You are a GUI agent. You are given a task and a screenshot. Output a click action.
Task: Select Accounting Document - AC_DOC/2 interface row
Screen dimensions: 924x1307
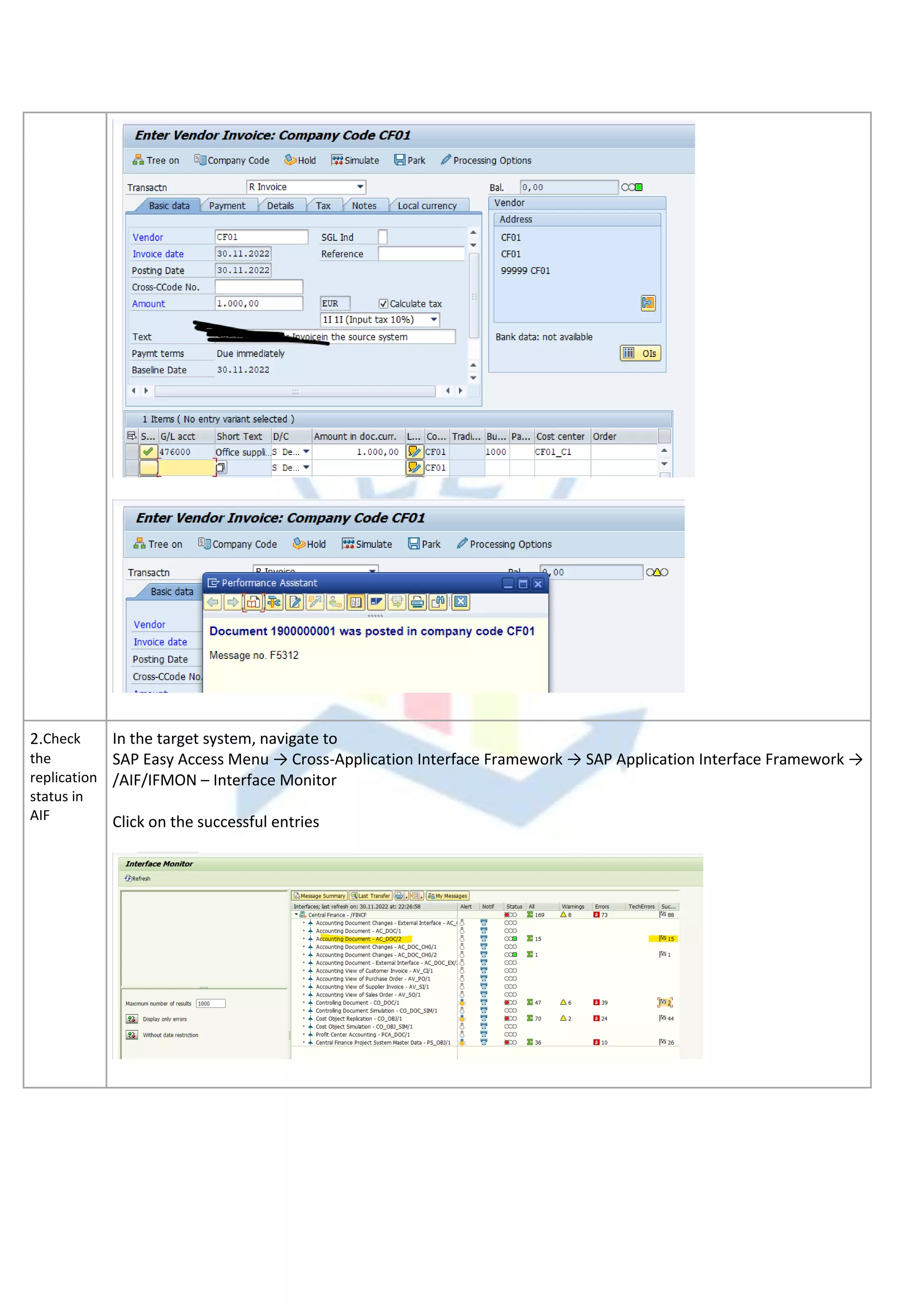pyautogui.click(x=359, y=939)
